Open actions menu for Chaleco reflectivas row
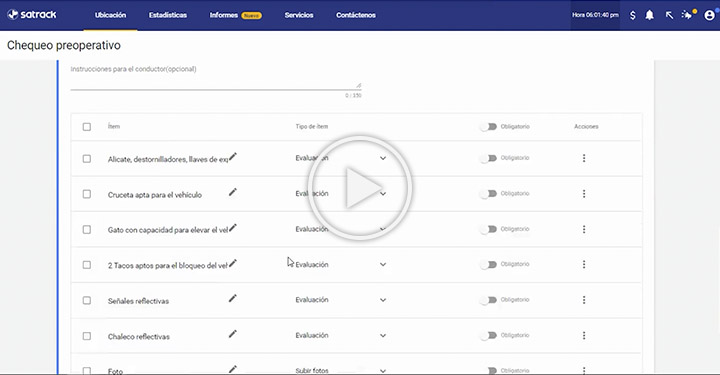Screen dimensions: 720x375 (584, 336)
